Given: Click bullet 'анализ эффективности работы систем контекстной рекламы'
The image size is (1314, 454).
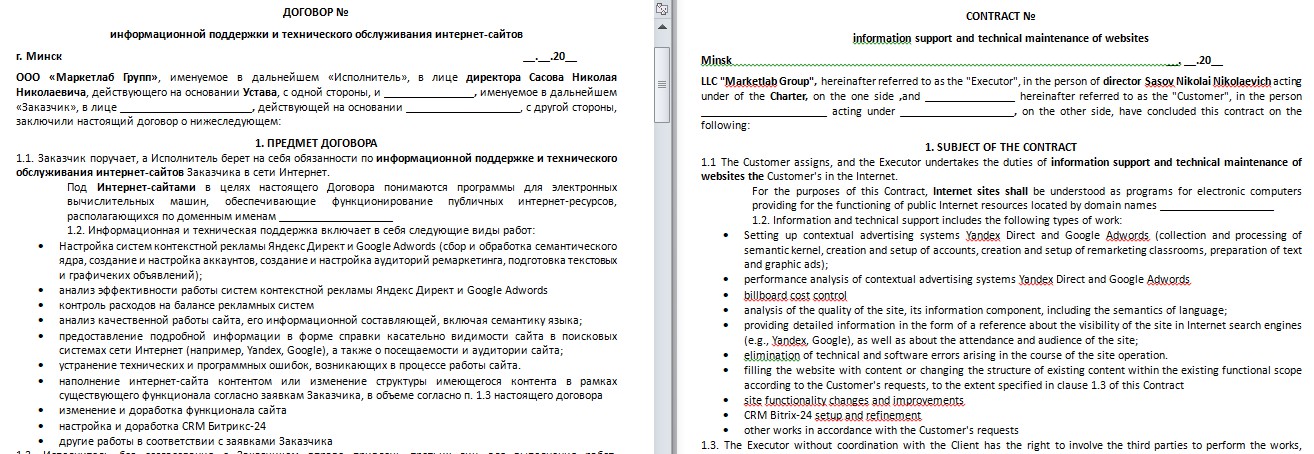Looking at the screenshot, I should [x=303, y=290].
